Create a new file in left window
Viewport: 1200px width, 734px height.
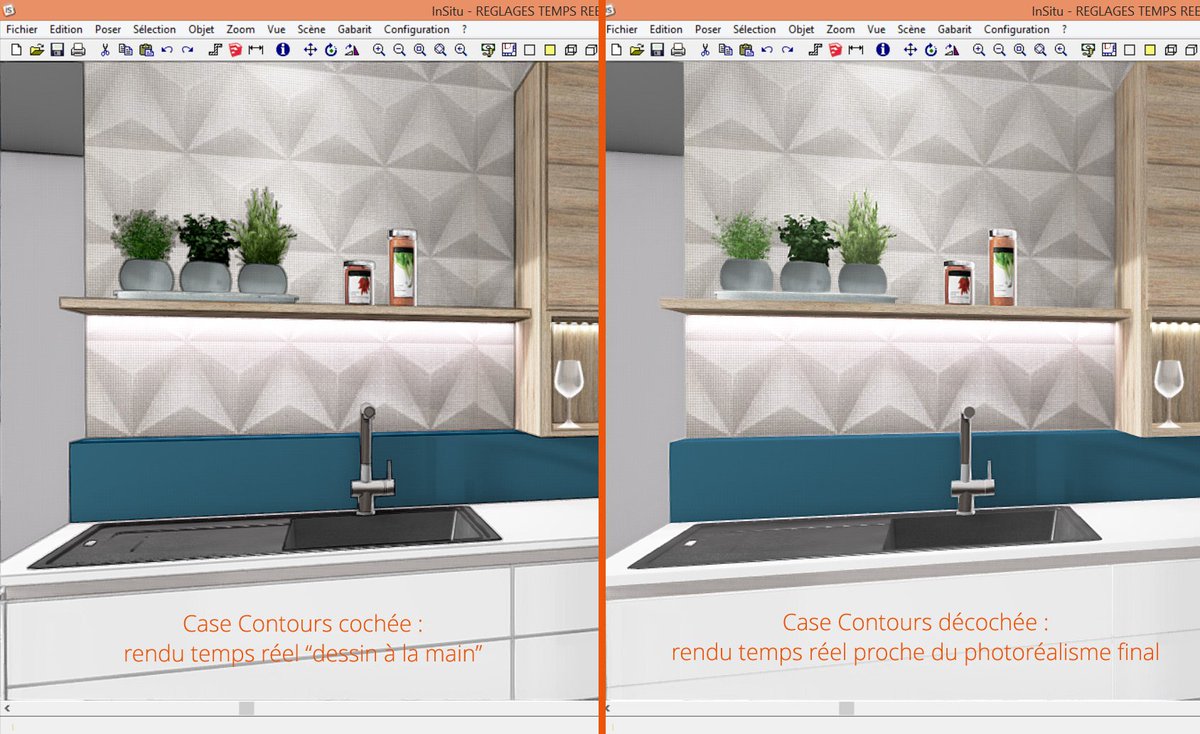14,49
